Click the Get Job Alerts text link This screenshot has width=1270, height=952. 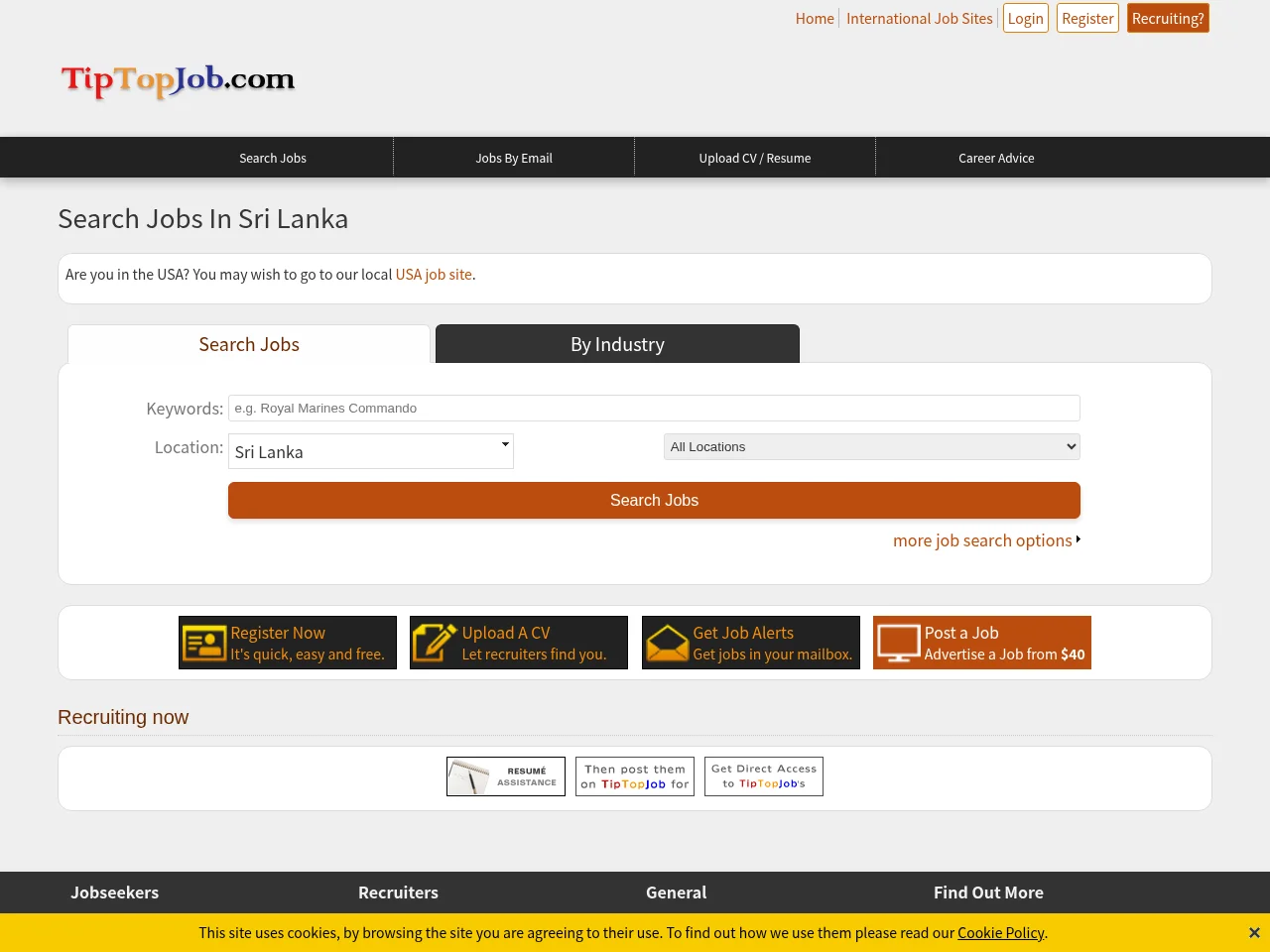pos(743,633)
